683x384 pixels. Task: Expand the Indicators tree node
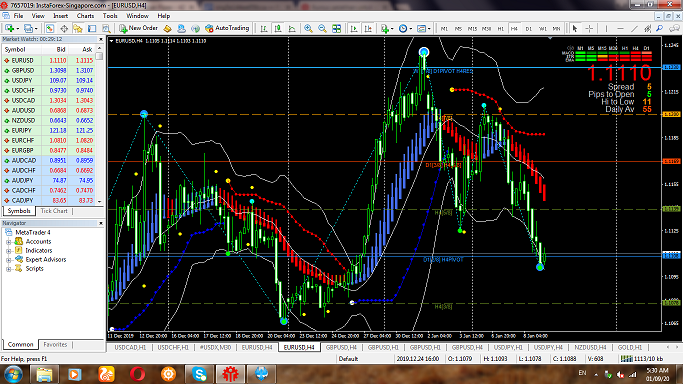click(8, 251)
